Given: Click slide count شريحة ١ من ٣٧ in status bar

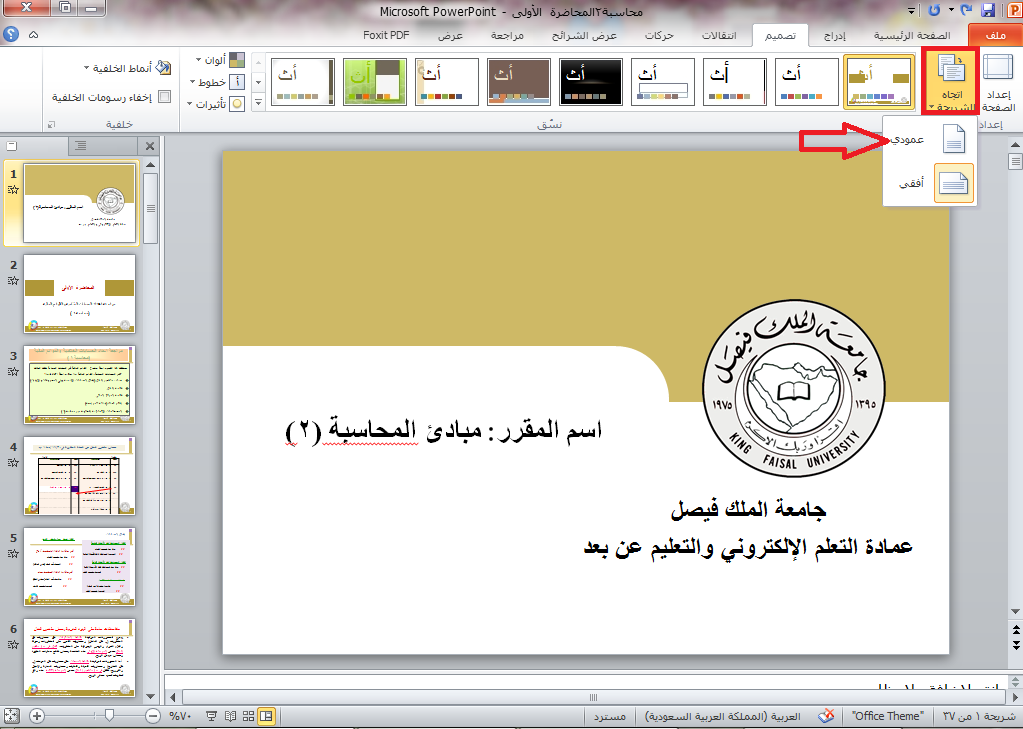Looking at the screenshot, I should tap(979, 716).
